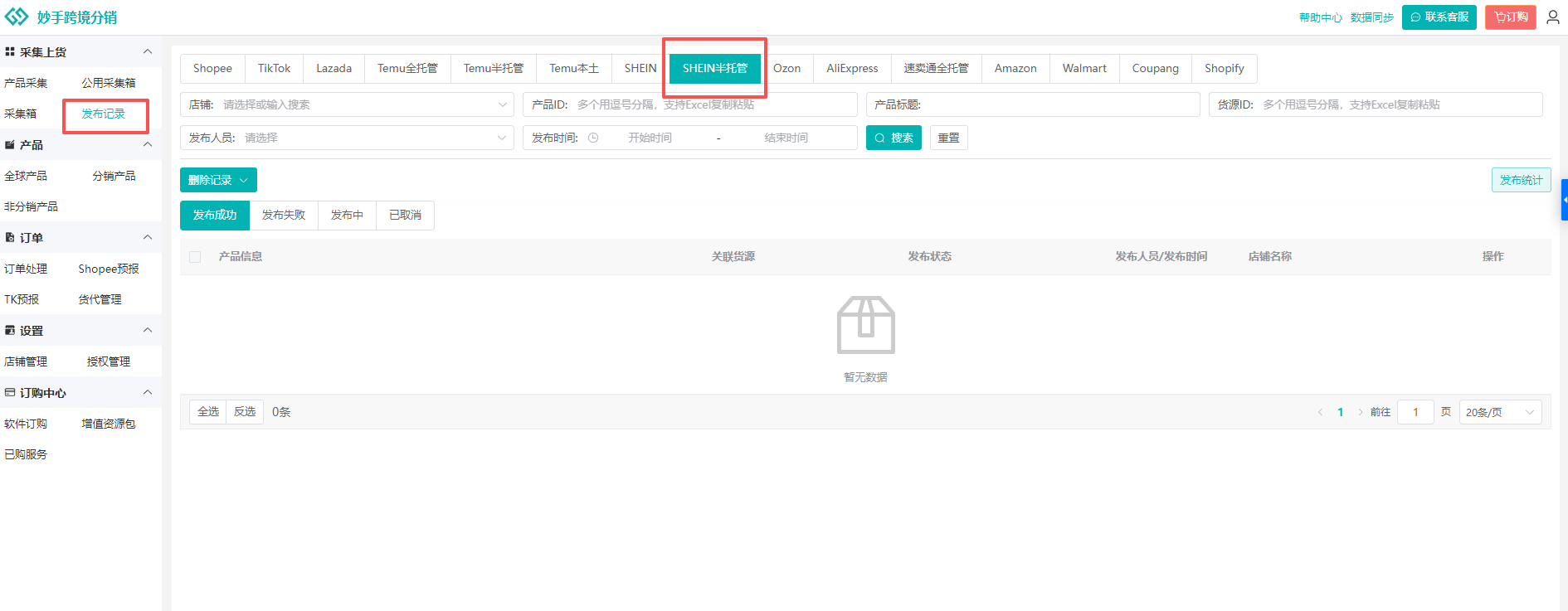Collapse the 采集上货 sidebar section
The image size is (1568, 611).
pyautogui.click(x=148, y=51)
